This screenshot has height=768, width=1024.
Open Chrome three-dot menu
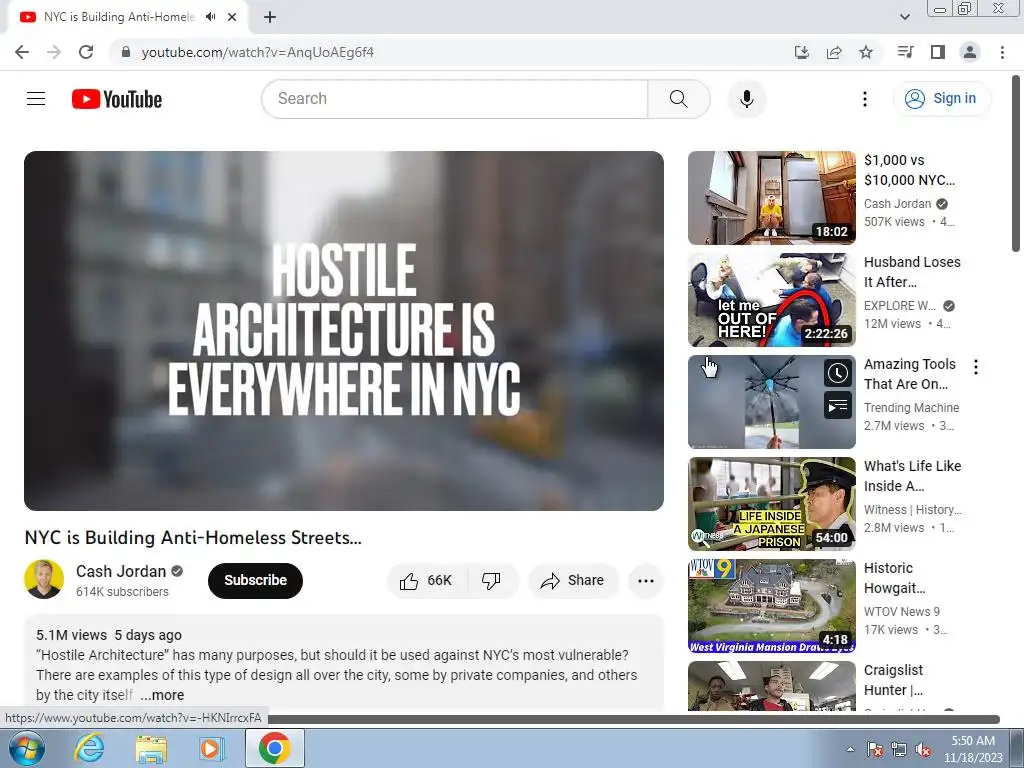(x=1002, y=52)
